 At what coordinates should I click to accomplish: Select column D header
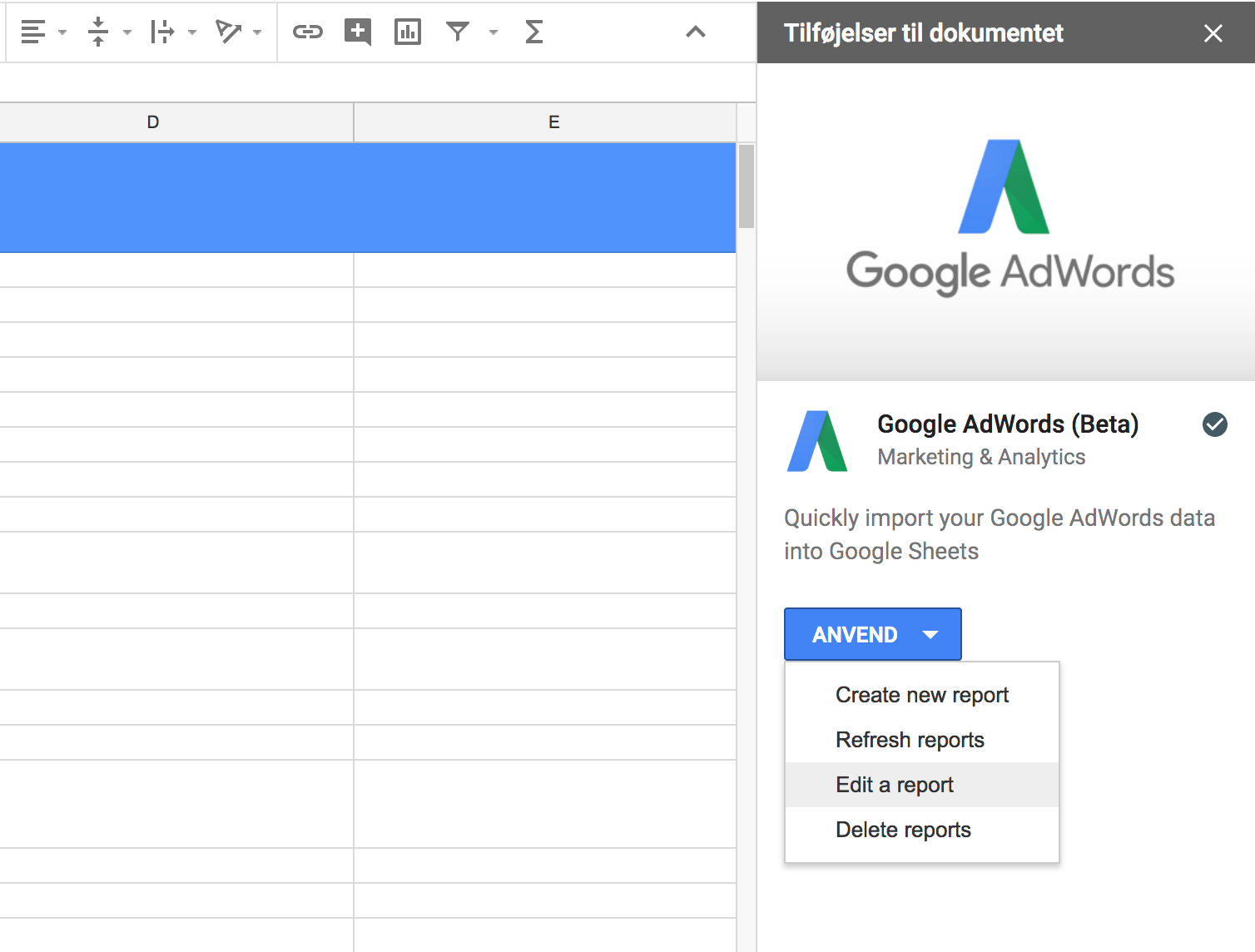153,122
